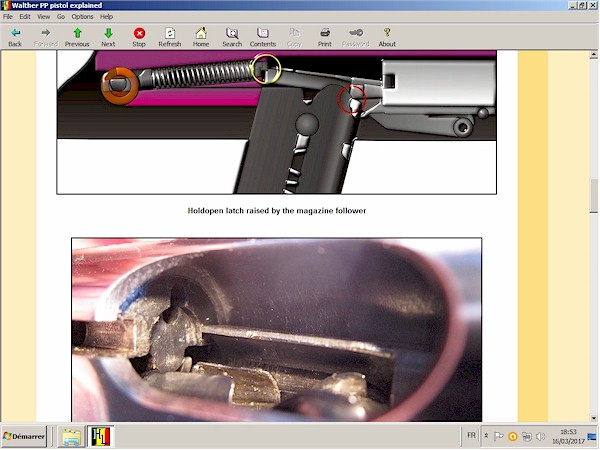The height and width of the screenshot is (450, 600).
Task: Minimize the Walther PP window
Action: tap(572, 5)
